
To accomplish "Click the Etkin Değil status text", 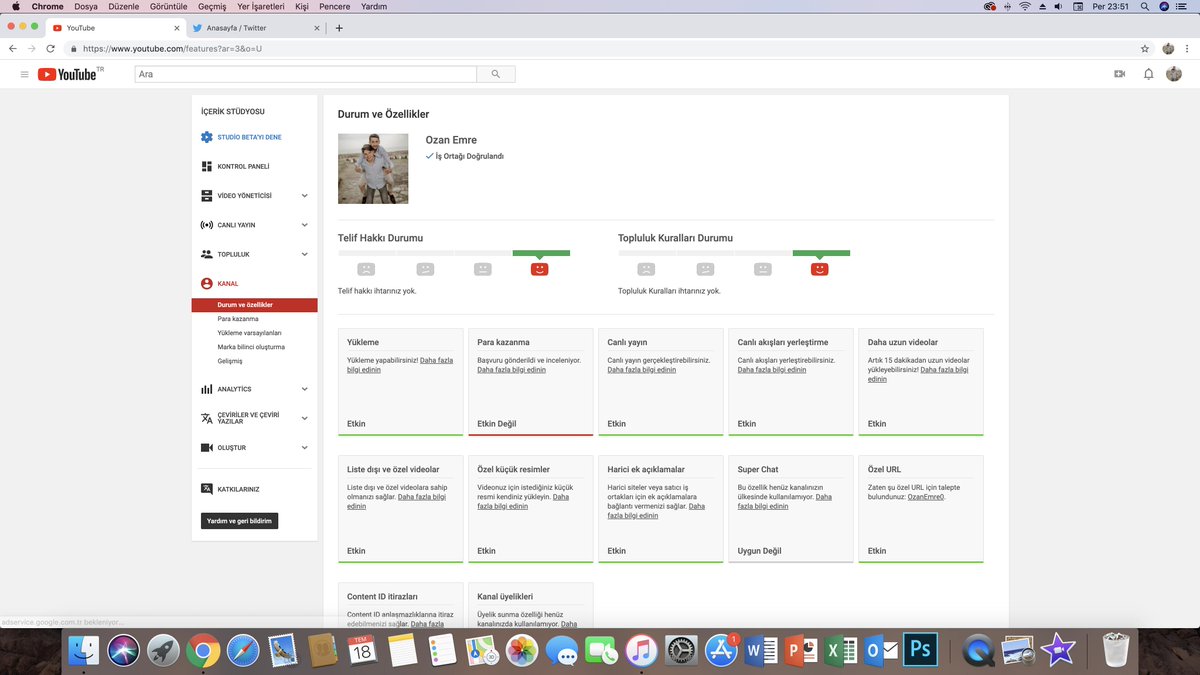I will [x=497, y=424].
